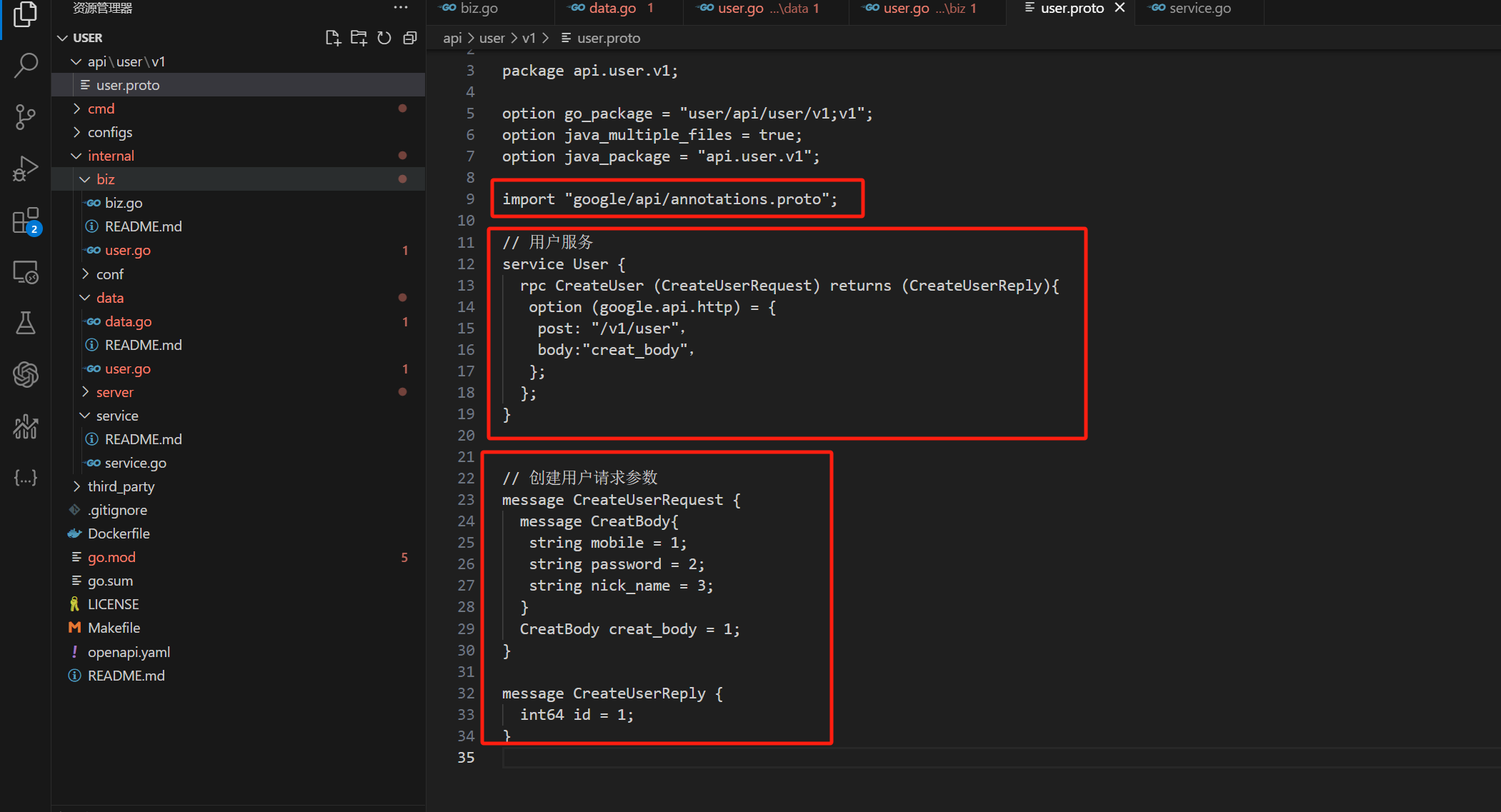Open the Search view icon
This screenshot has height=812, width=1501.
[x=26, y=65]
